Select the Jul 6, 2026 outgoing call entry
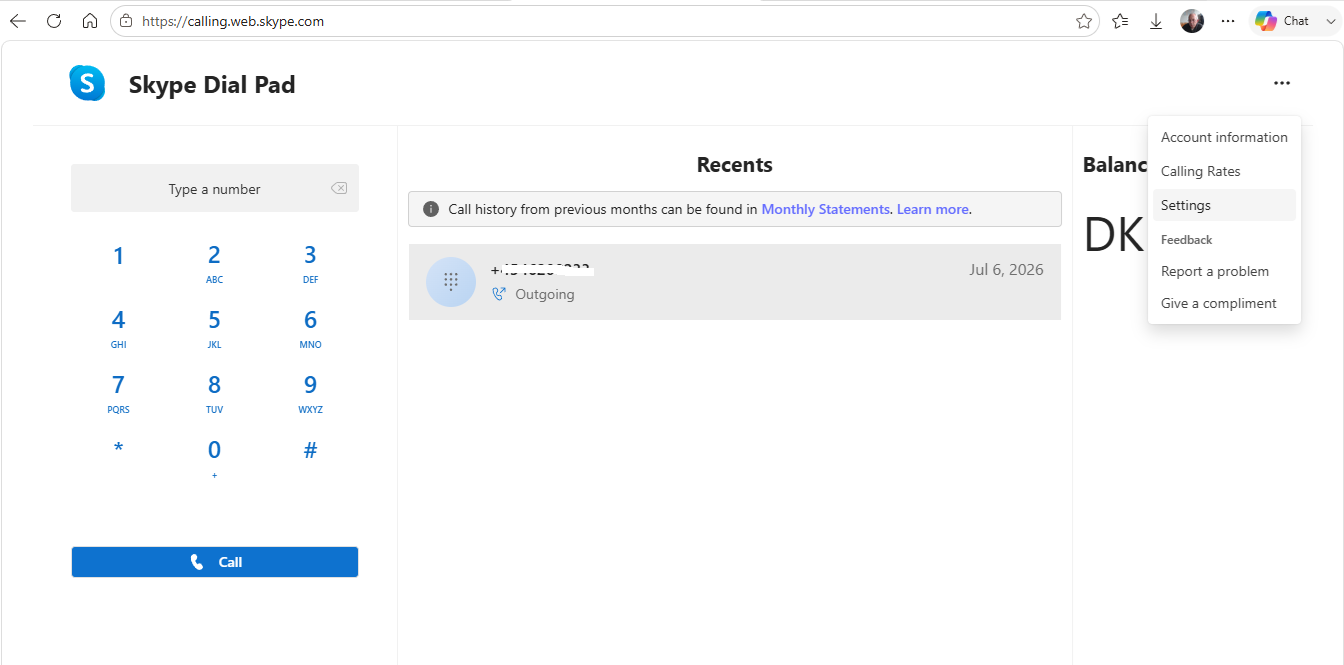The height and width of the screenshot is (665, 1344). pos(735,282)
